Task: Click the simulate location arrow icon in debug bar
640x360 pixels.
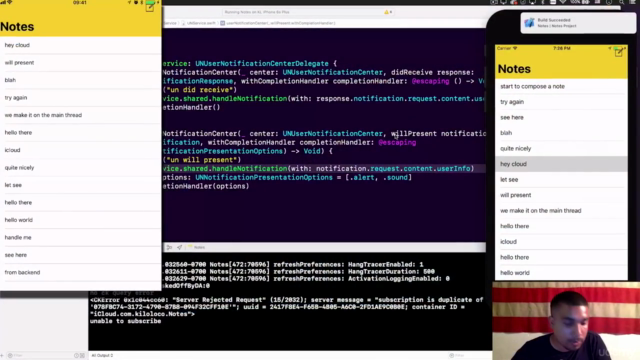Action: pyautogui.click(x=180, y=247)
